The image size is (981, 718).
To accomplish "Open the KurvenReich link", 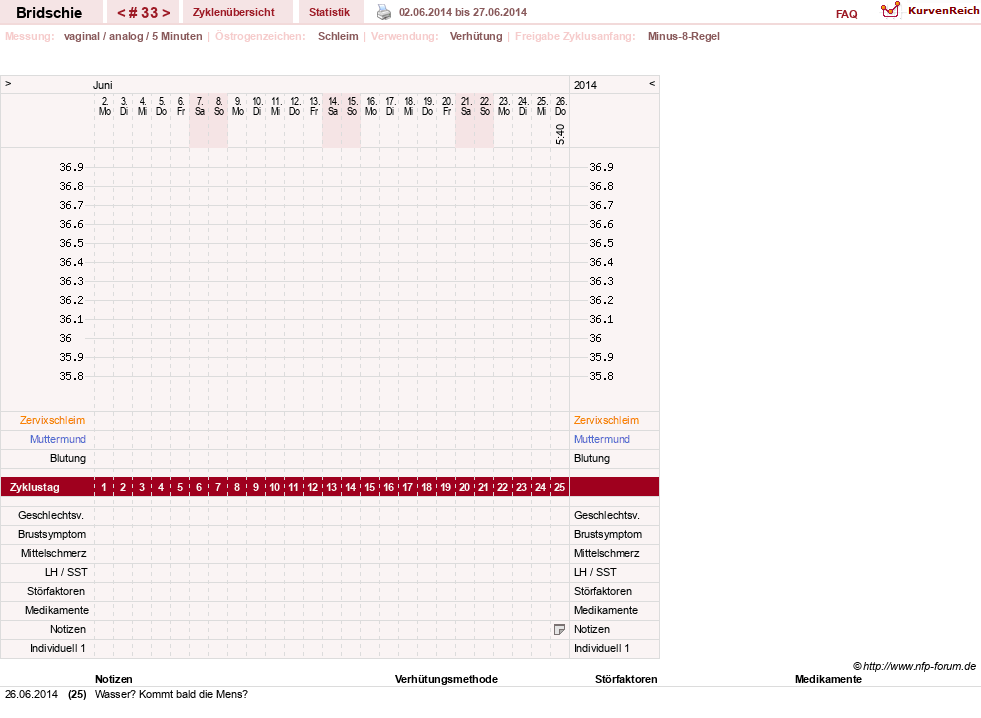I will click(943, 11).
